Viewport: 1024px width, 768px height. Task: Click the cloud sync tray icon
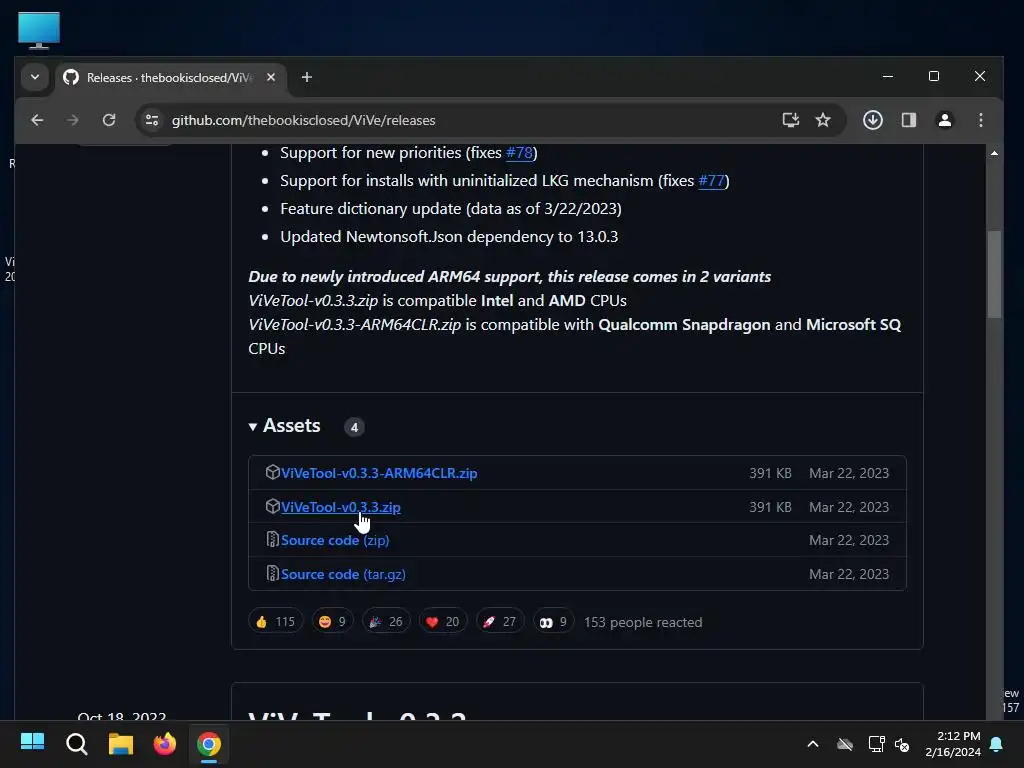(845, 744)
